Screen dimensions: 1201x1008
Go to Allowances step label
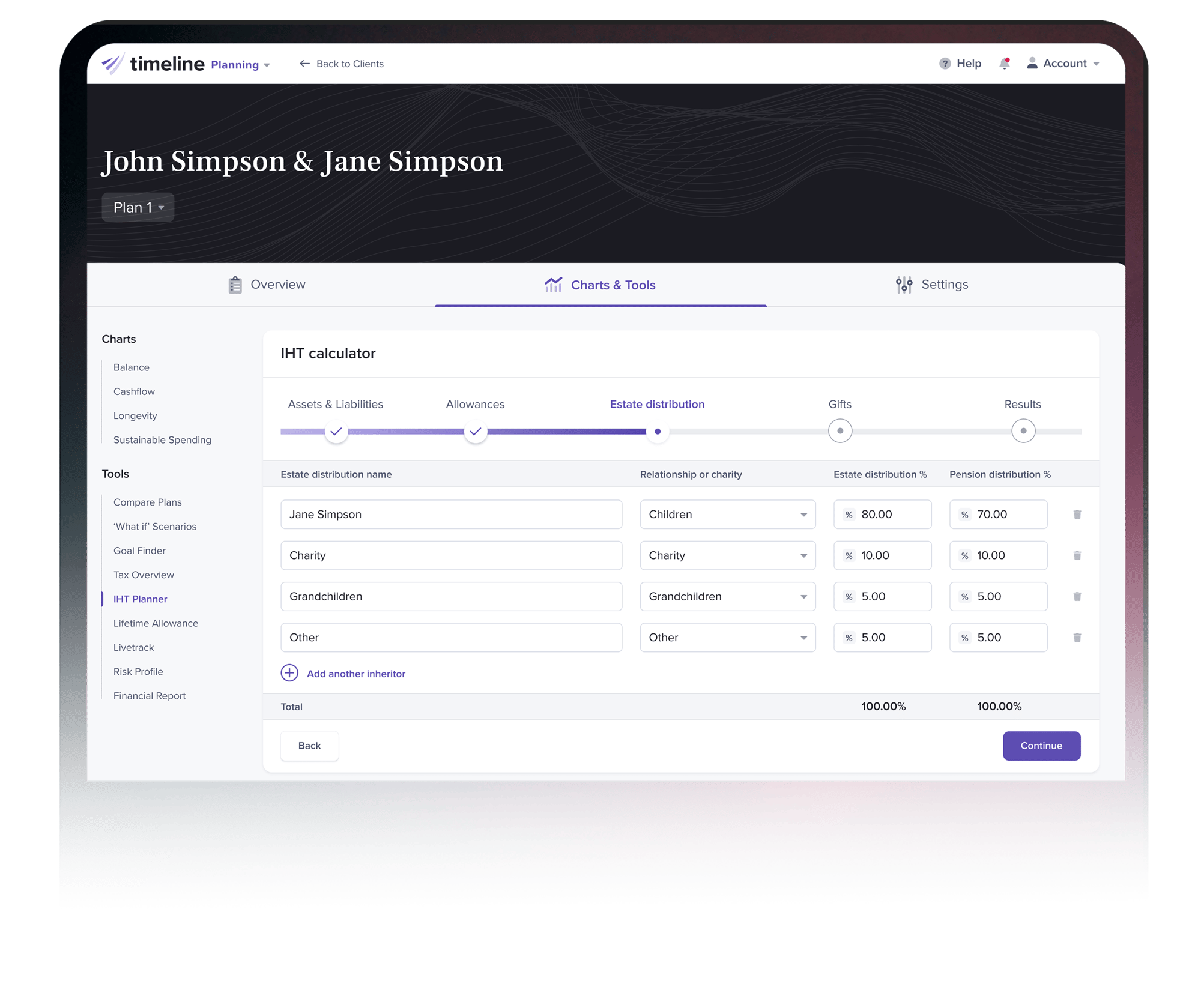click(475, 404)
